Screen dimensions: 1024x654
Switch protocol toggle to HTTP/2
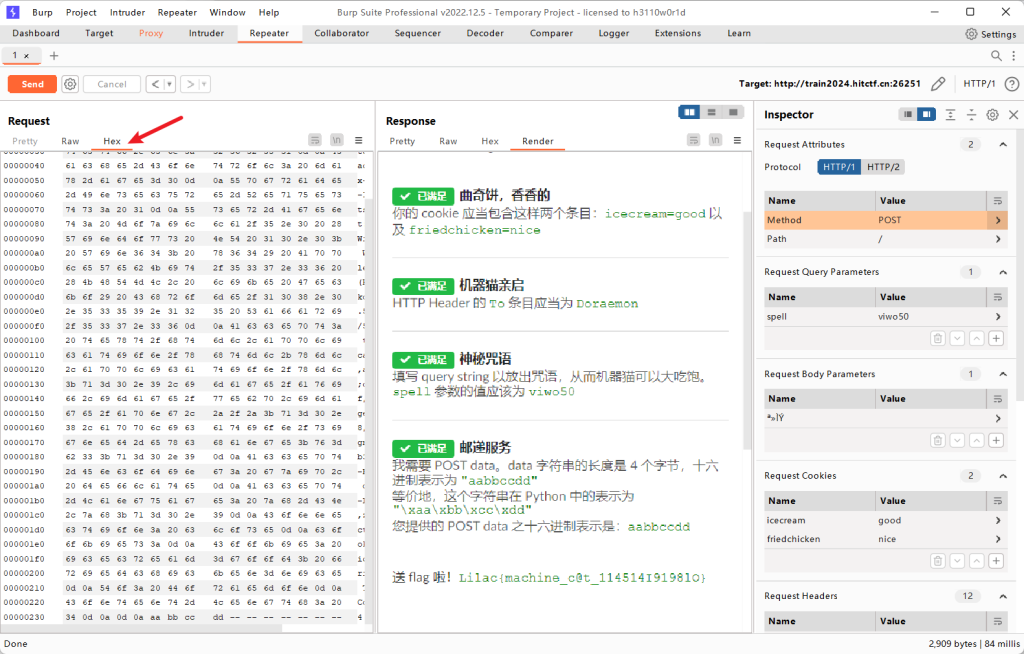881,167
